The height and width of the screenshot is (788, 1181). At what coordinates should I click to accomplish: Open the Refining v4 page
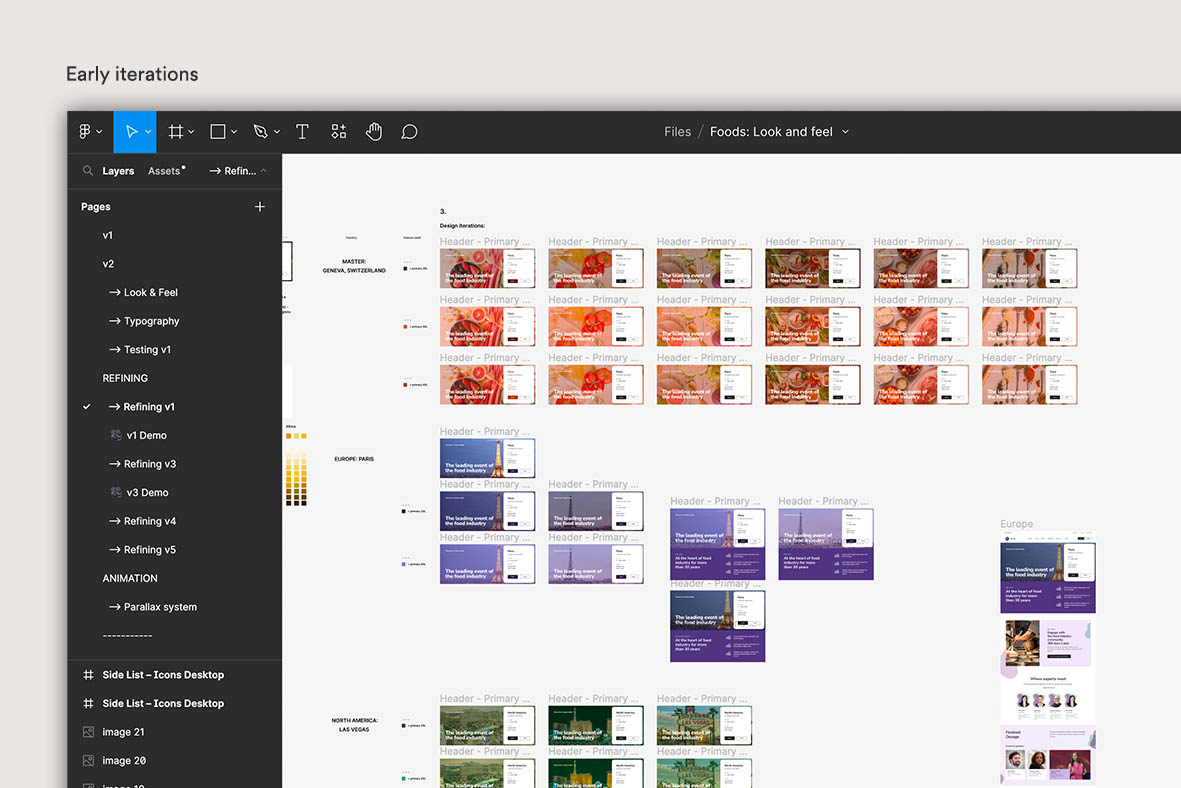[x=142, y=521]
